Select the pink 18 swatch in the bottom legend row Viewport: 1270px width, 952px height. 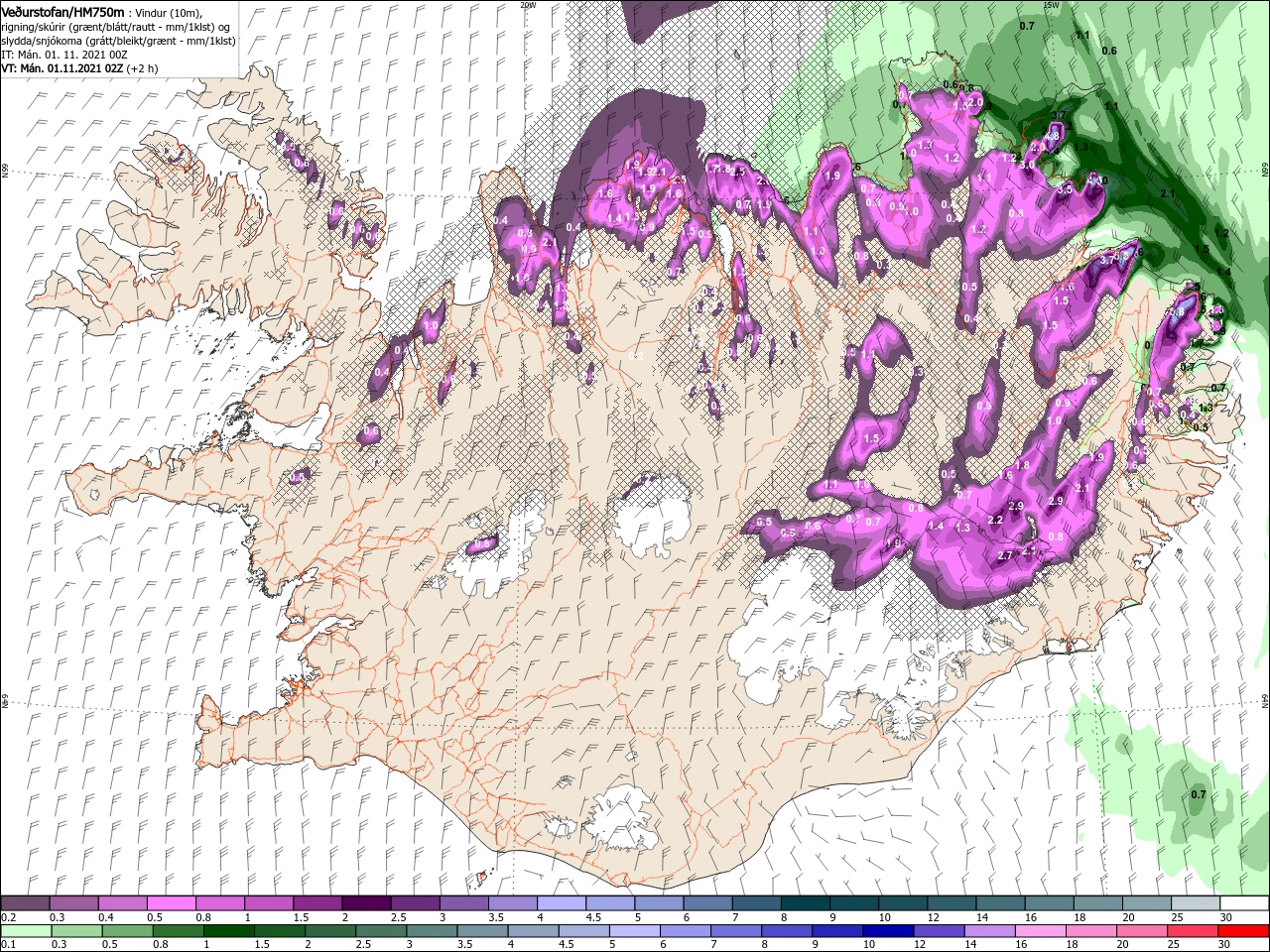click(x=1090, y=931)
